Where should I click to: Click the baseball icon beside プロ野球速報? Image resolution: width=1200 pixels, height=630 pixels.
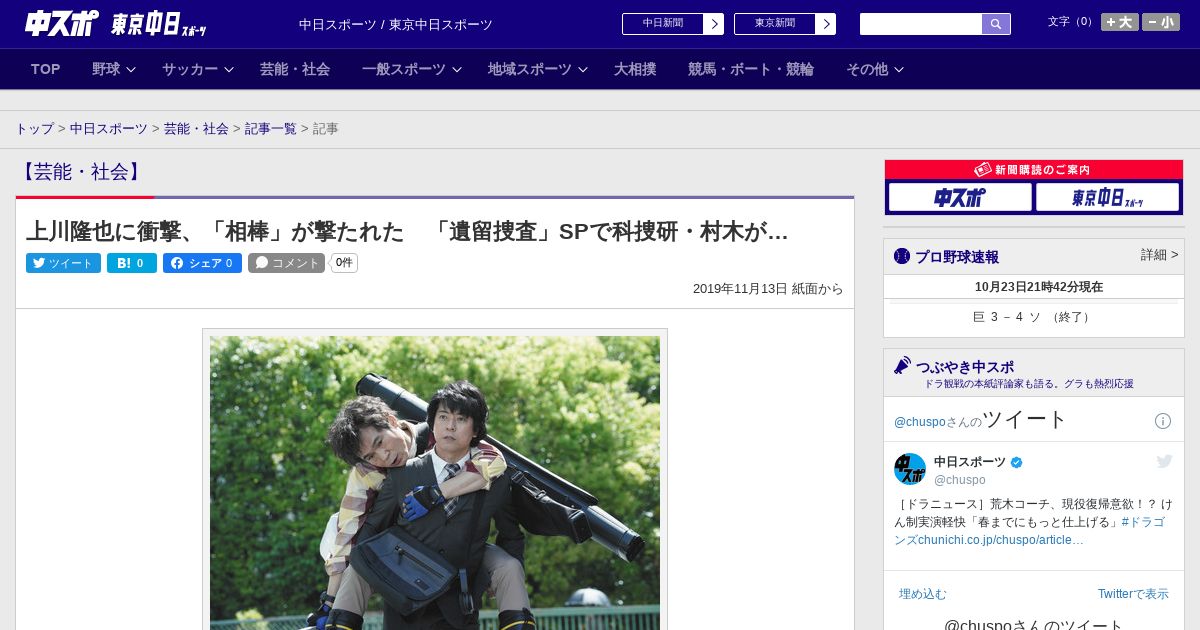click(x=902, y=256)
